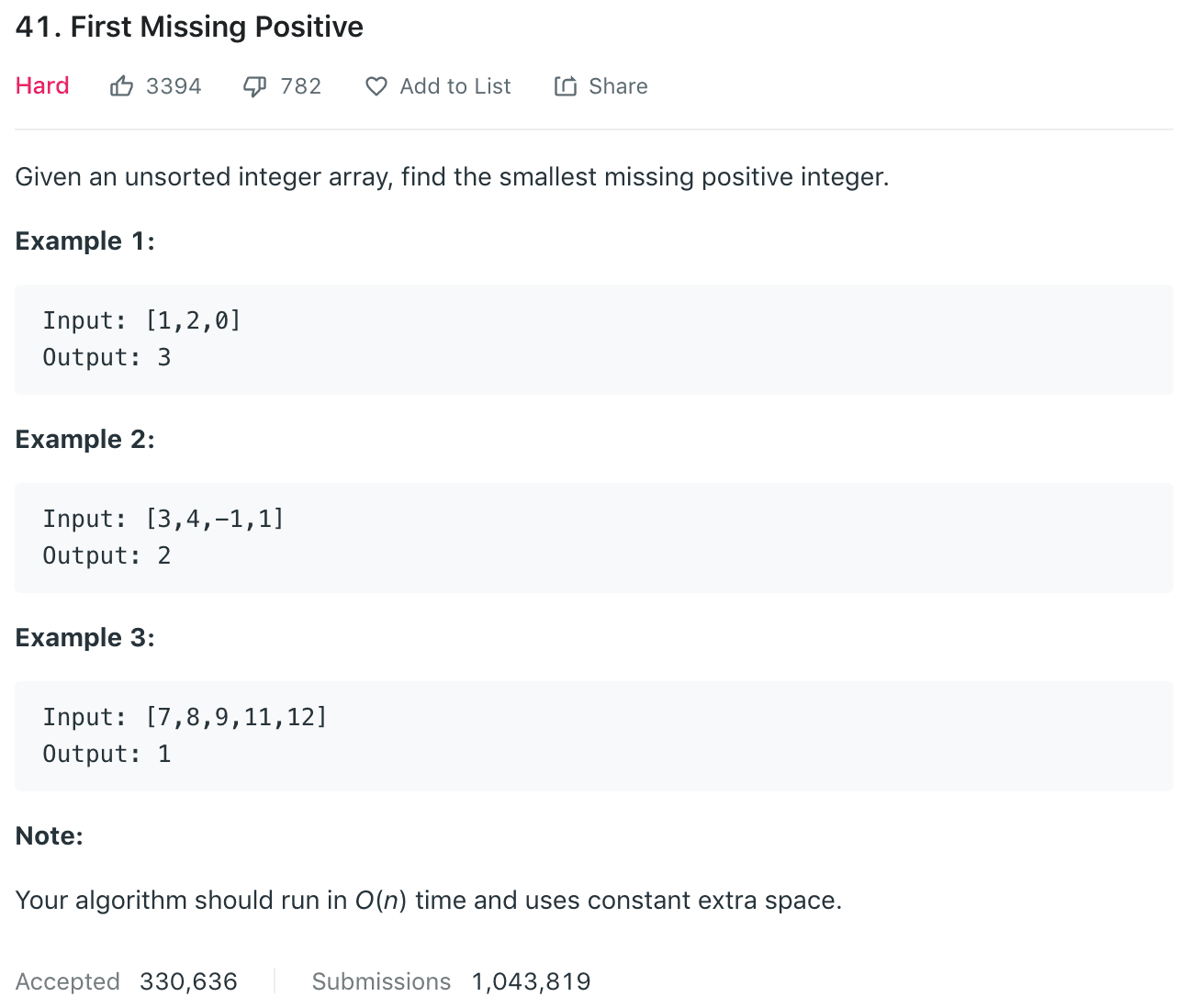Click the title 41. First Missing Positive
Image resolution: width=1201 pixels, height=1008 pixels.
tap(189, 28)
